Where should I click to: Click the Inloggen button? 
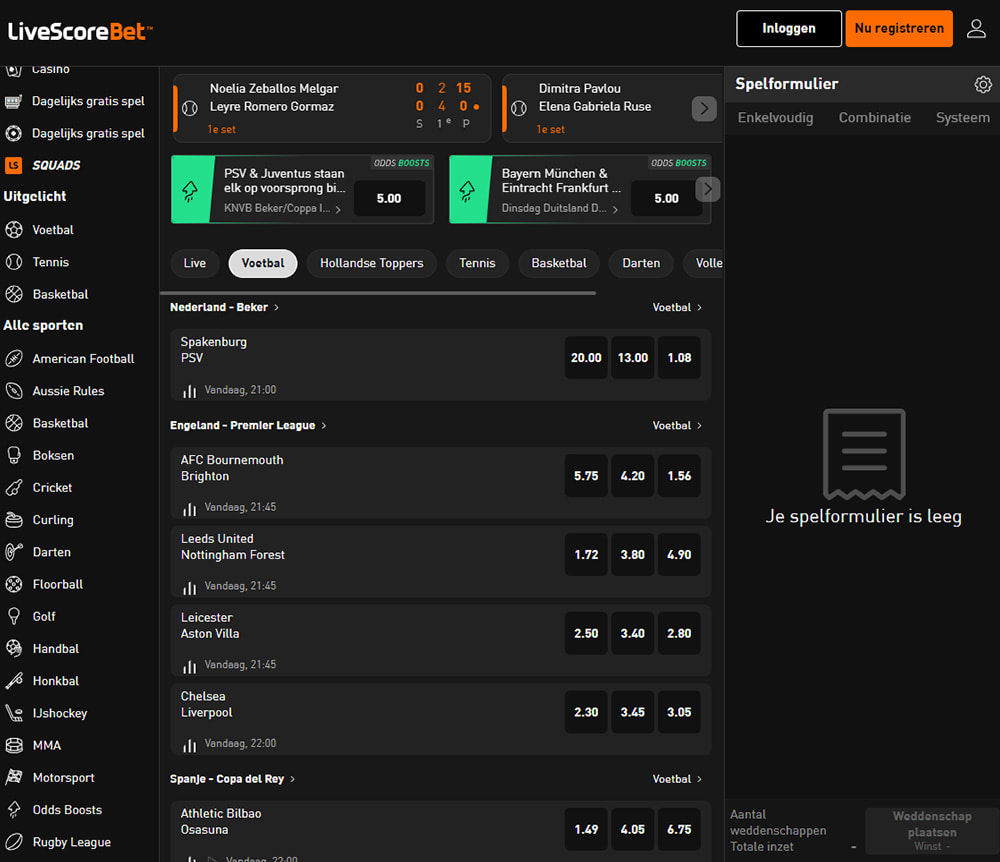[789, 29]
